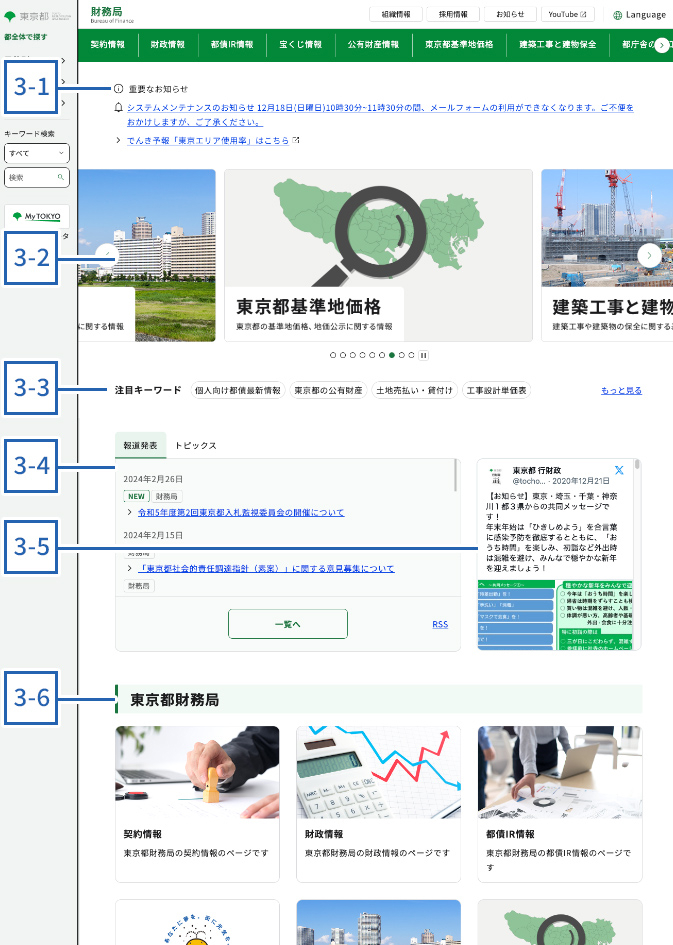
Task: Open the すべて category dropdown
Action: [37, 153]
